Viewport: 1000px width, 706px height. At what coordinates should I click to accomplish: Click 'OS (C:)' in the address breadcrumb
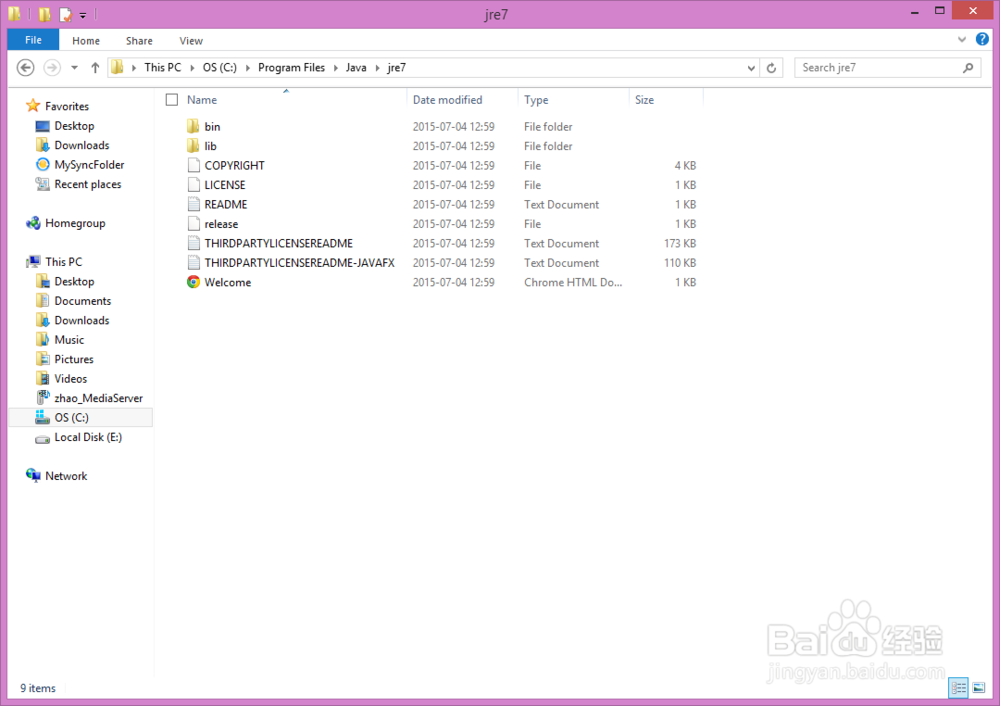(x=219, y=68)
